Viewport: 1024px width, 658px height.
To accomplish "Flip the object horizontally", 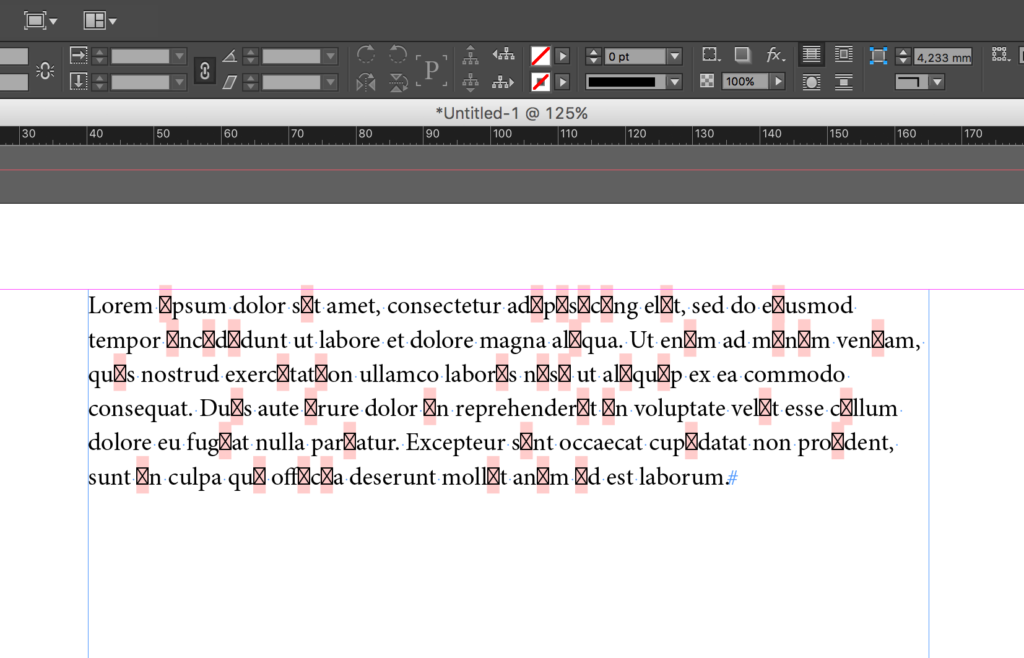I will (365, 82).
